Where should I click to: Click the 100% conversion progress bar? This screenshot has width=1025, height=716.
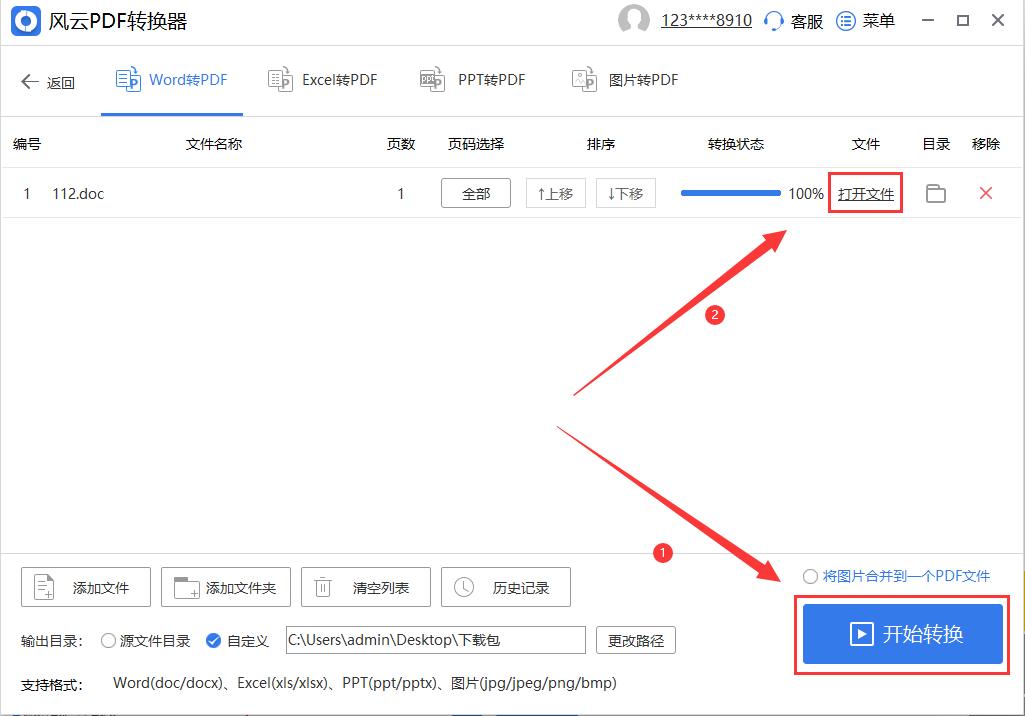(x=730, y=192)
